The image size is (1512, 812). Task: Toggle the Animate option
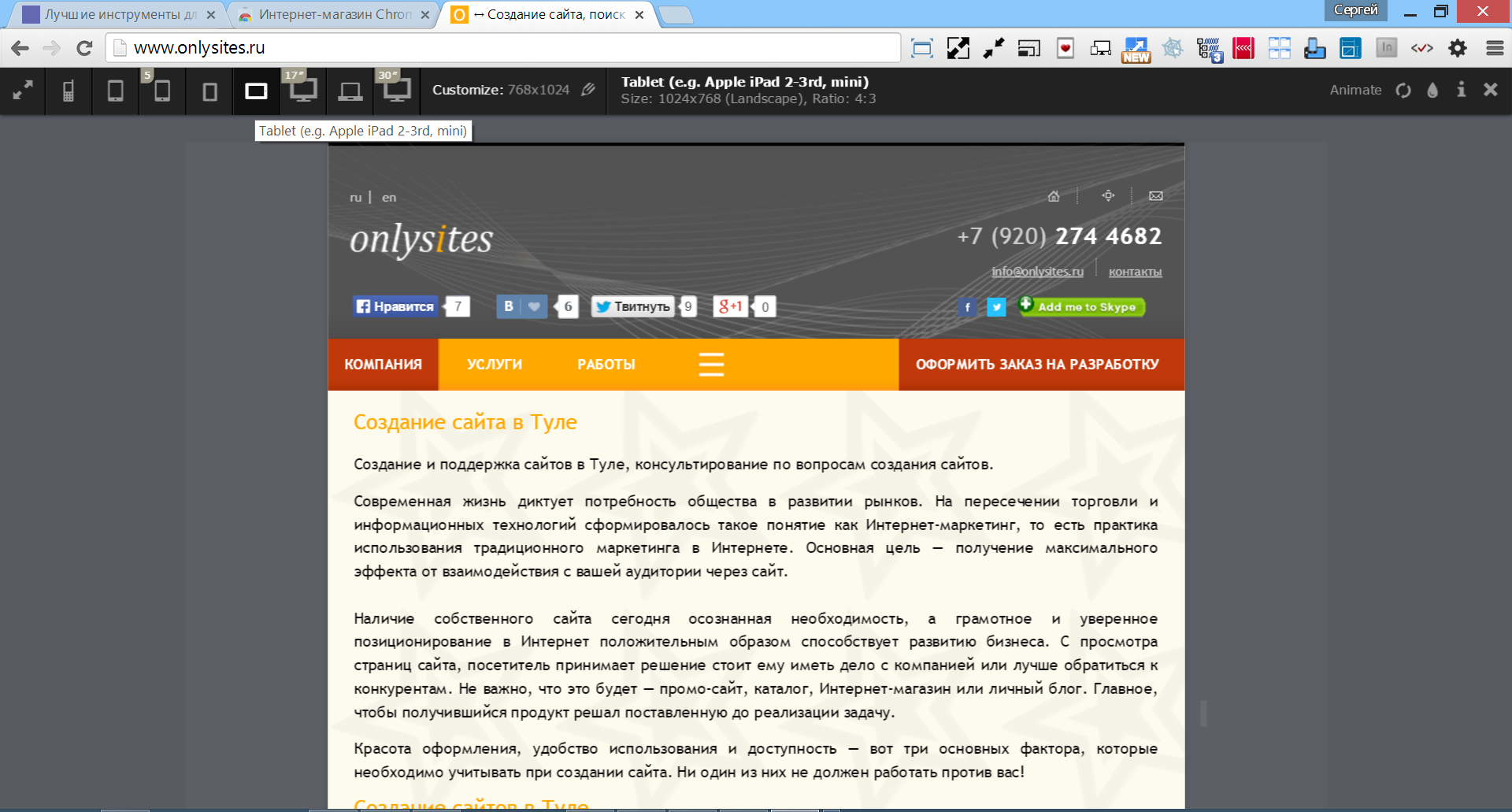pos(1355,90)
